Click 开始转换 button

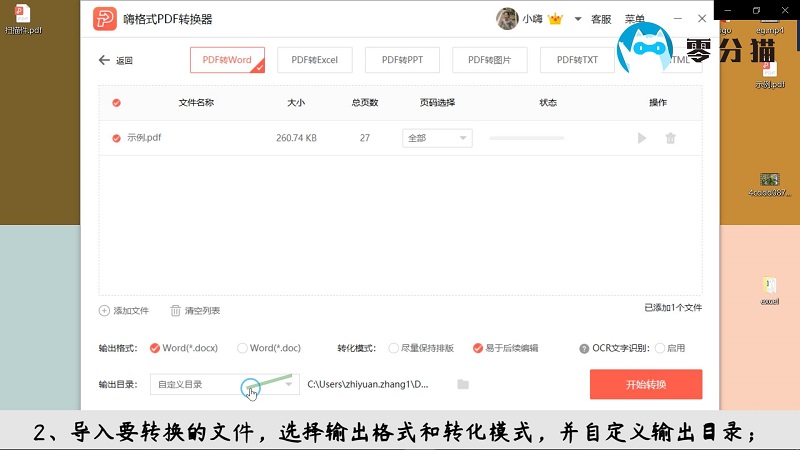(646, 384)
